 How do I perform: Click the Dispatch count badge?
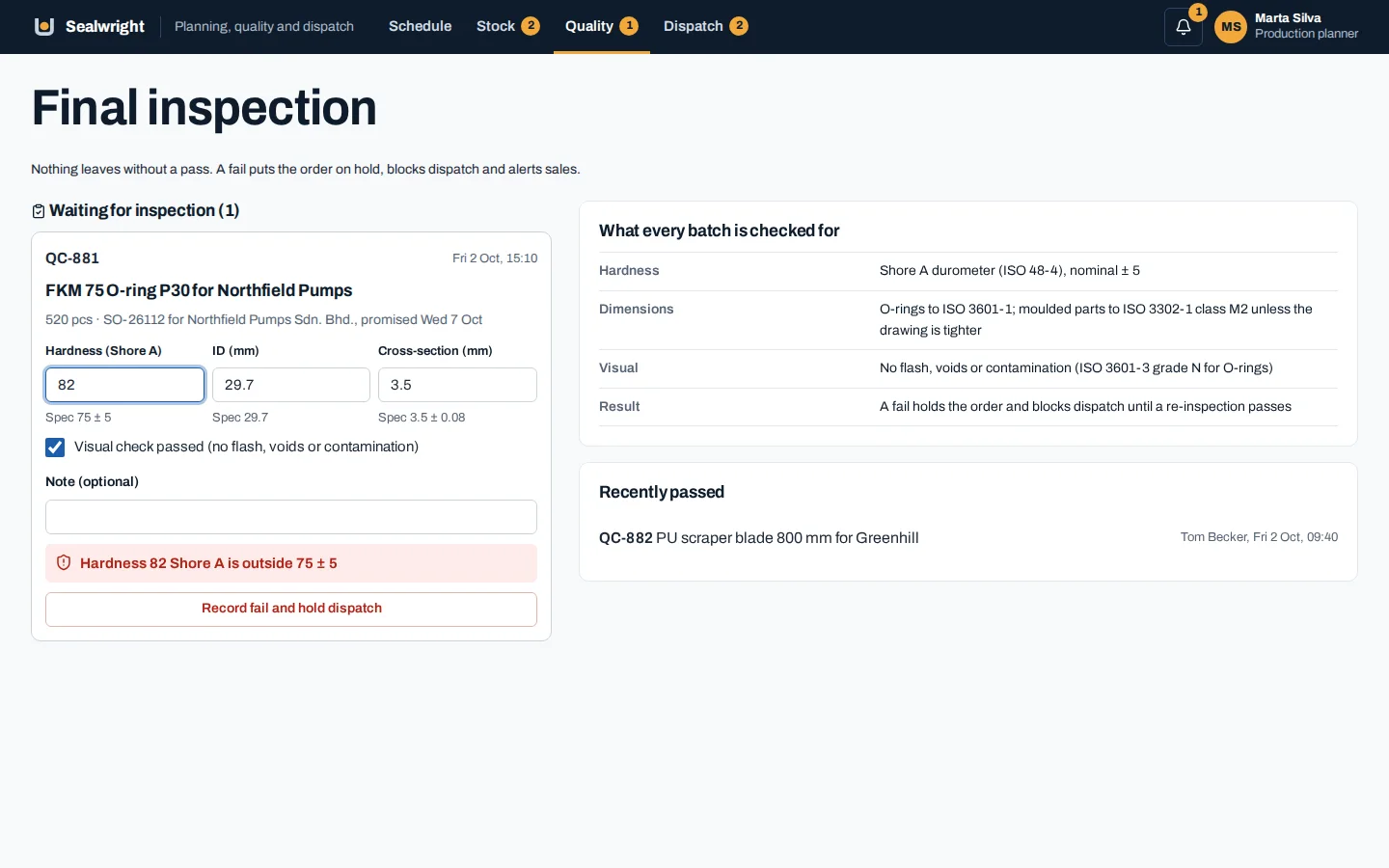pyautogui.click(x=739, y=26)
